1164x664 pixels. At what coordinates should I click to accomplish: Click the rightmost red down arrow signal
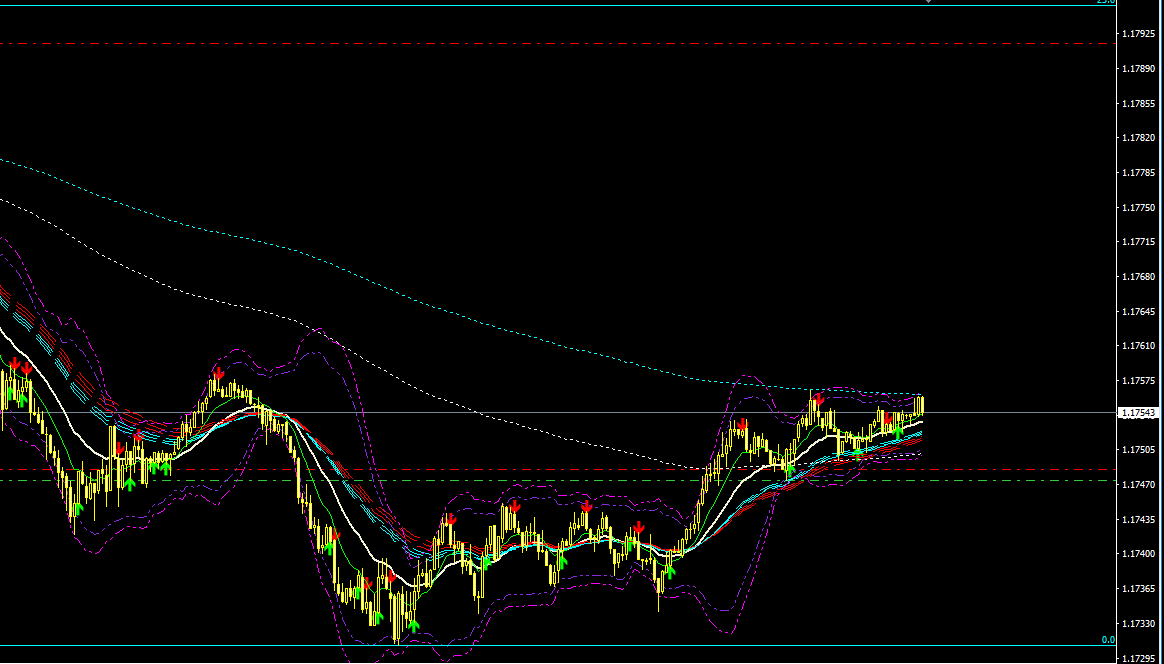click(x=888, y=418)
